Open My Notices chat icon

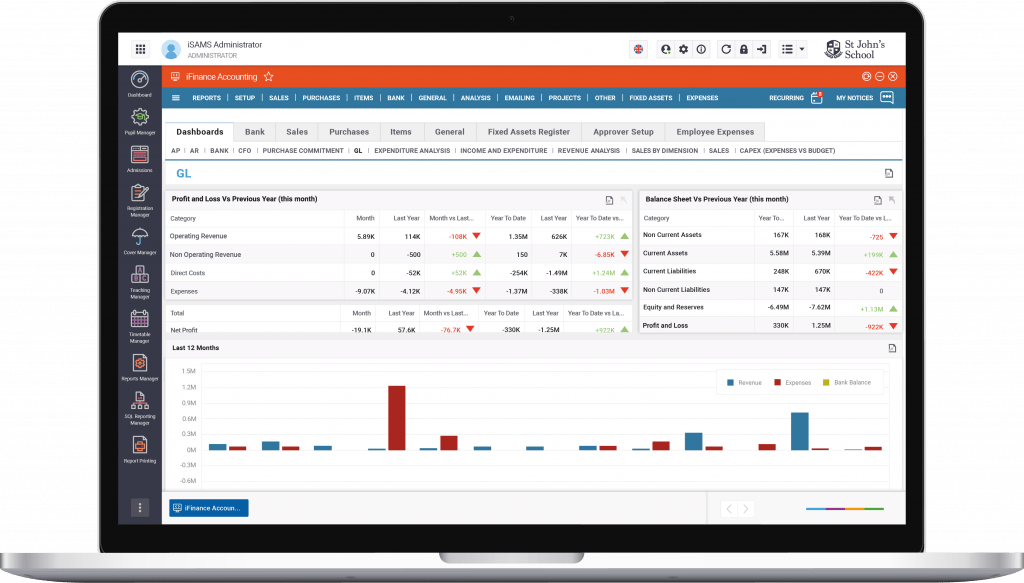click(887, 98)
